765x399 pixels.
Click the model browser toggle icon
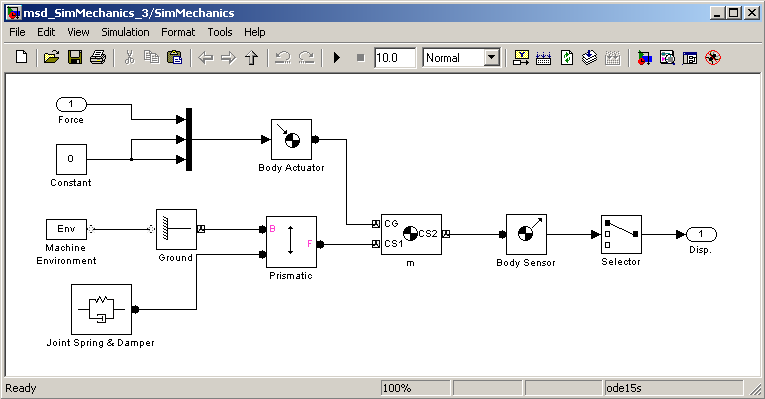(x=690, y=58)
